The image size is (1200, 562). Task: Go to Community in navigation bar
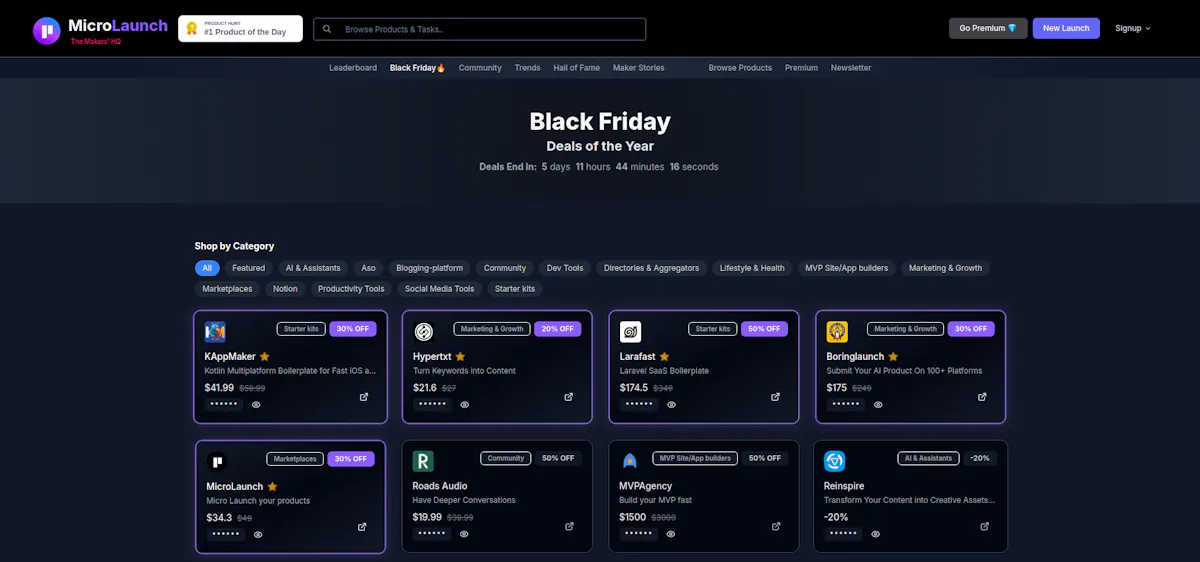point(480,68)
